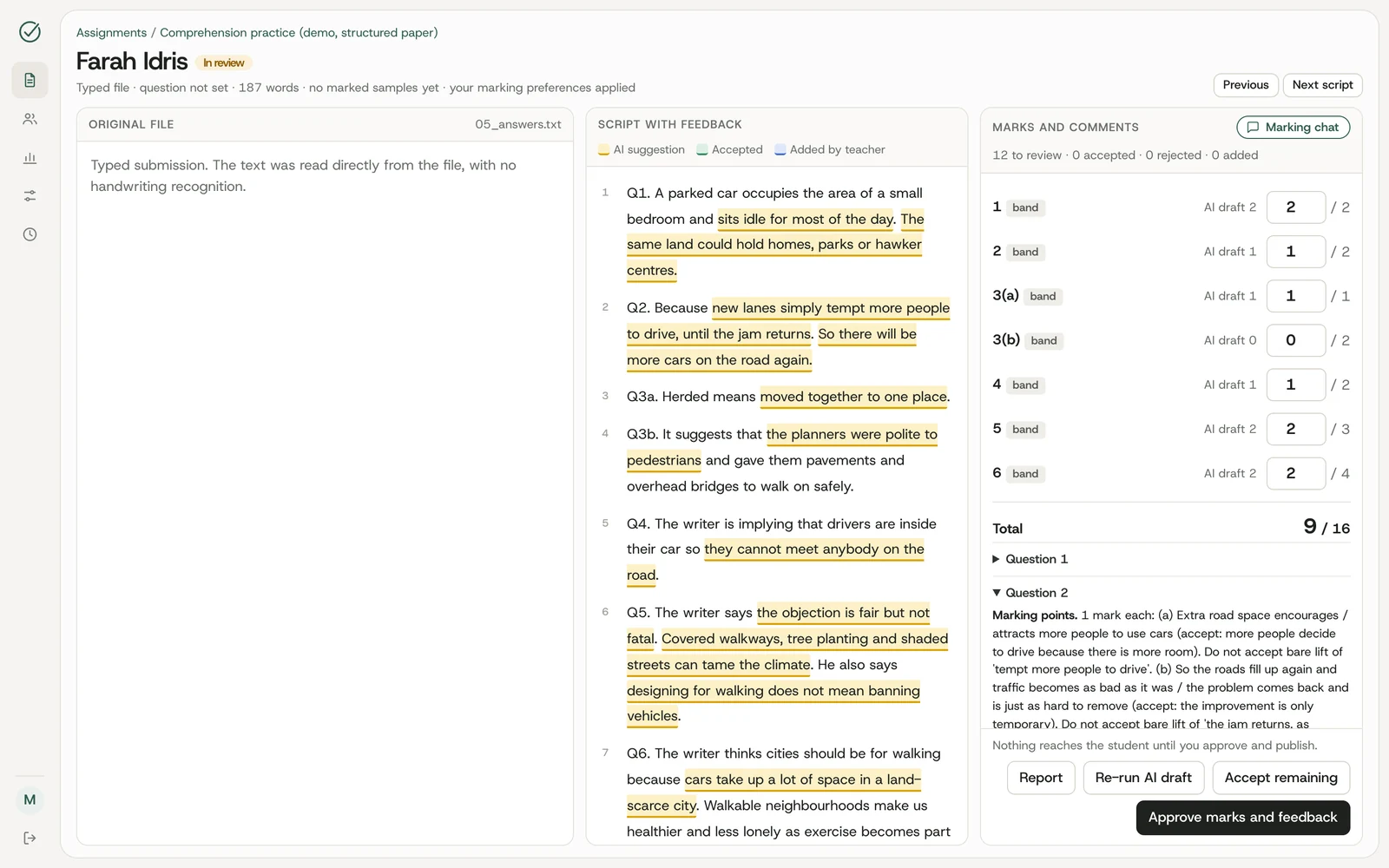Viewport: 1389px width, 868px height.
Task: Select highlight 'the planners were polite to'
Action: [x=852, y=434]
